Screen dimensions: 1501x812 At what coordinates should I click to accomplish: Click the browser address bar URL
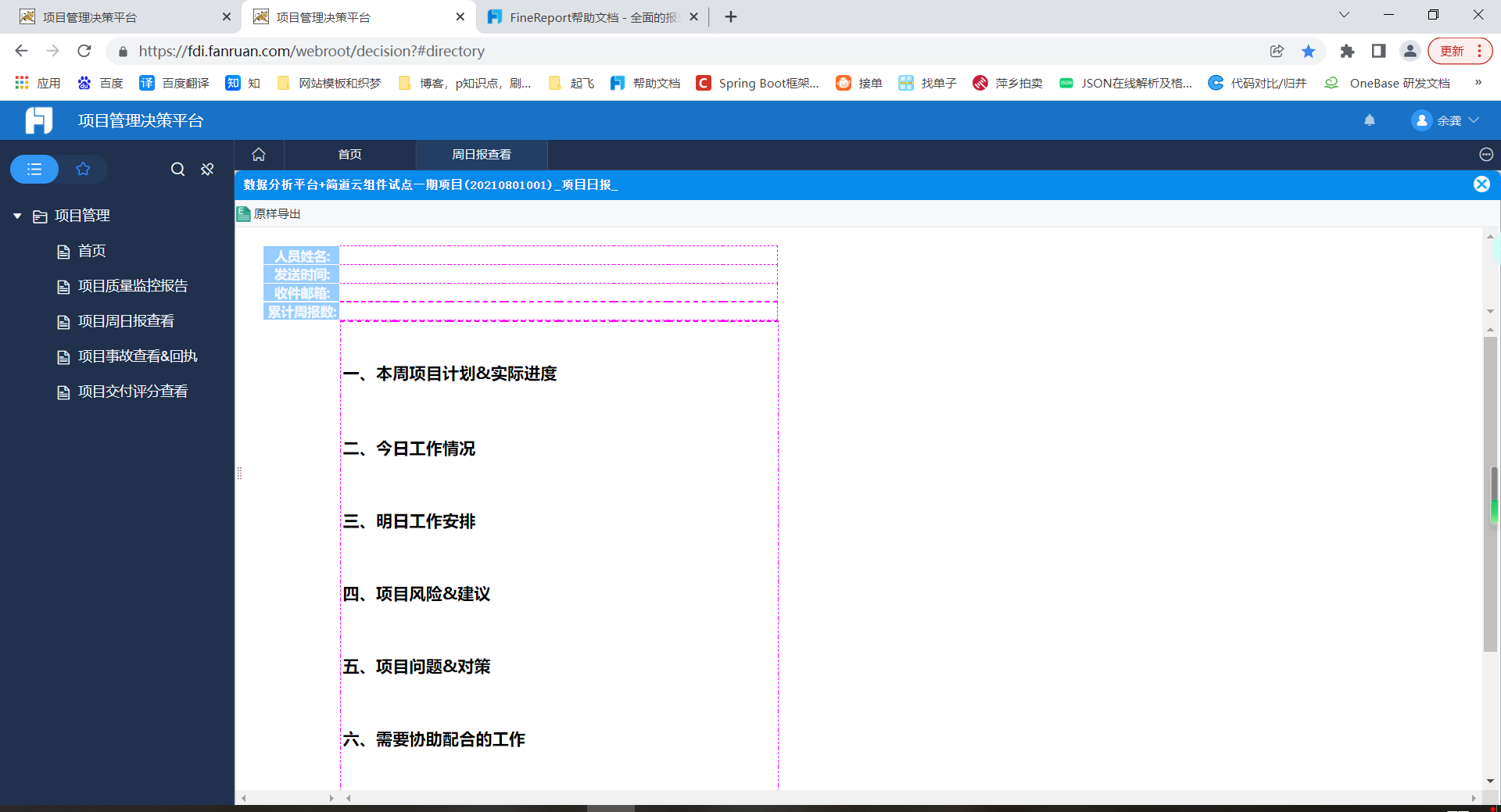312,51
